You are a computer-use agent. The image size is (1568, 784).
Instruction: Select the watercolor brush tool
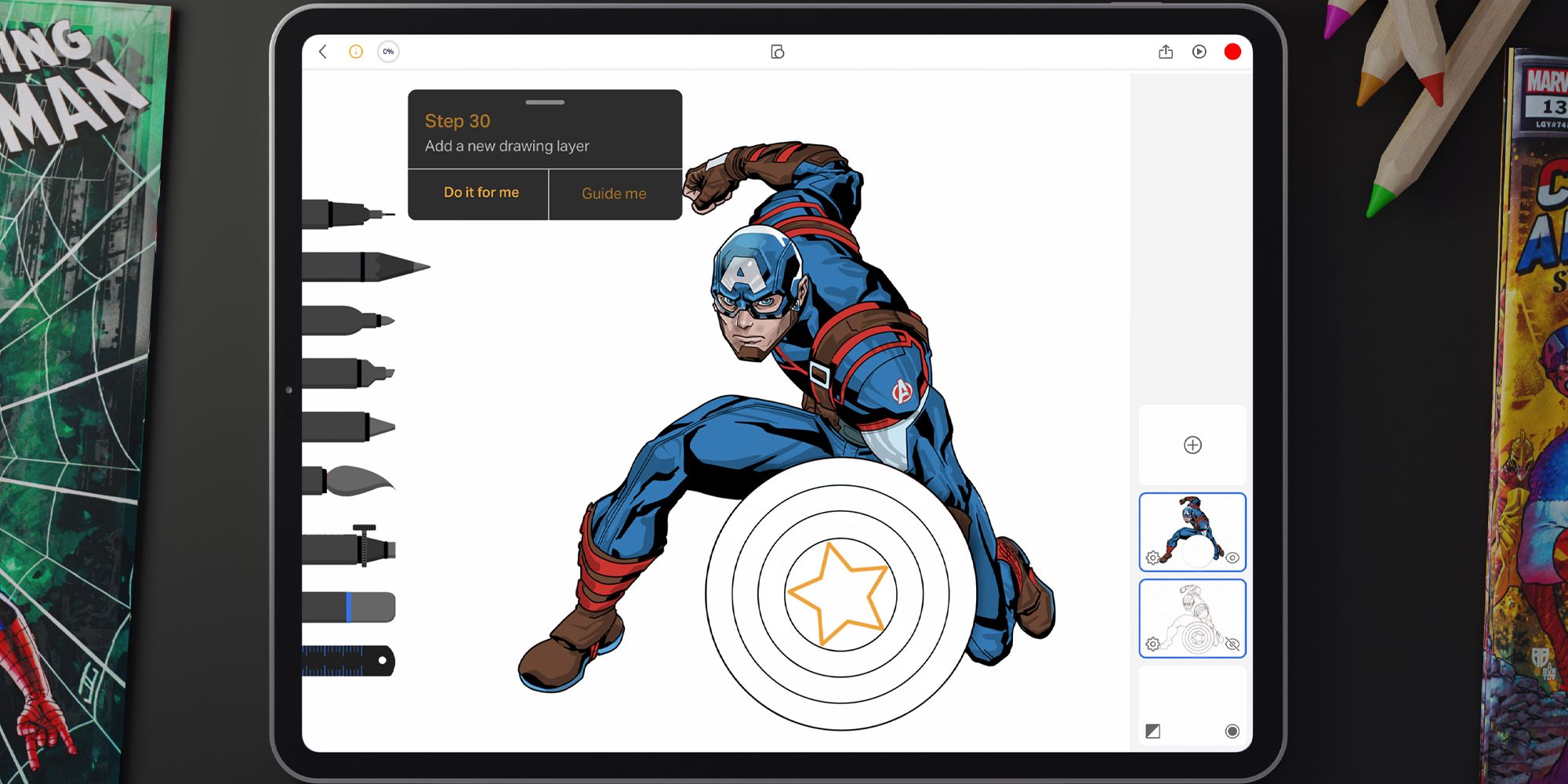pos(349,481)
